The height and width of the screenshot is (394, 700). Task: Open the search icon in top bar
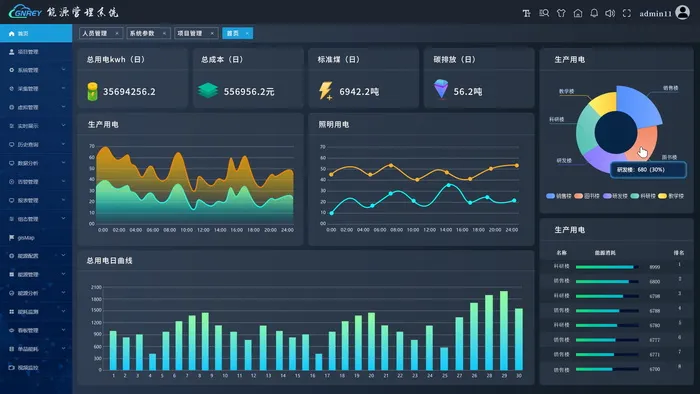544,13
